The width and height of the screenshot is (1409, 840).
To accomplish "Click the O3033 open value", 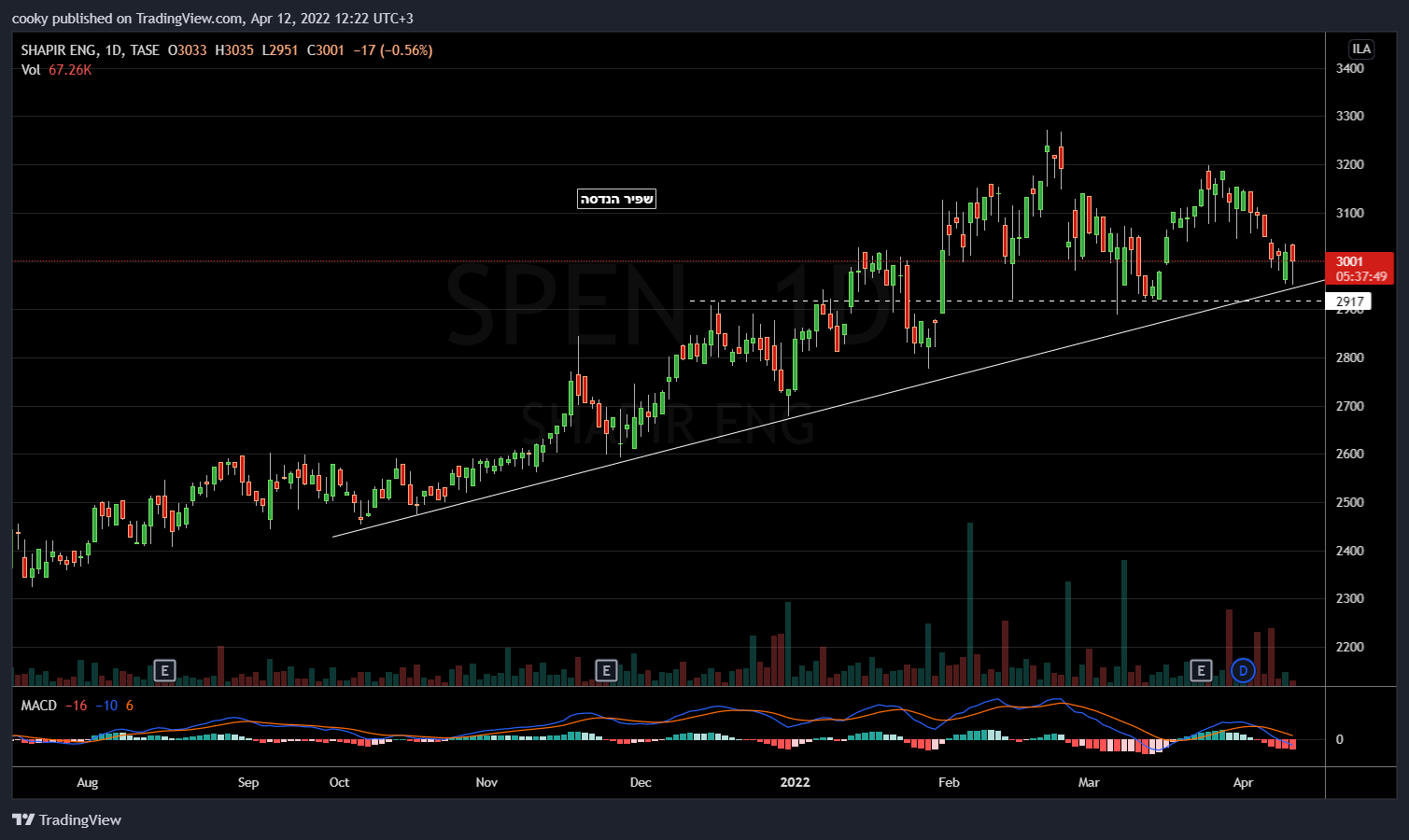I will 188,50.
